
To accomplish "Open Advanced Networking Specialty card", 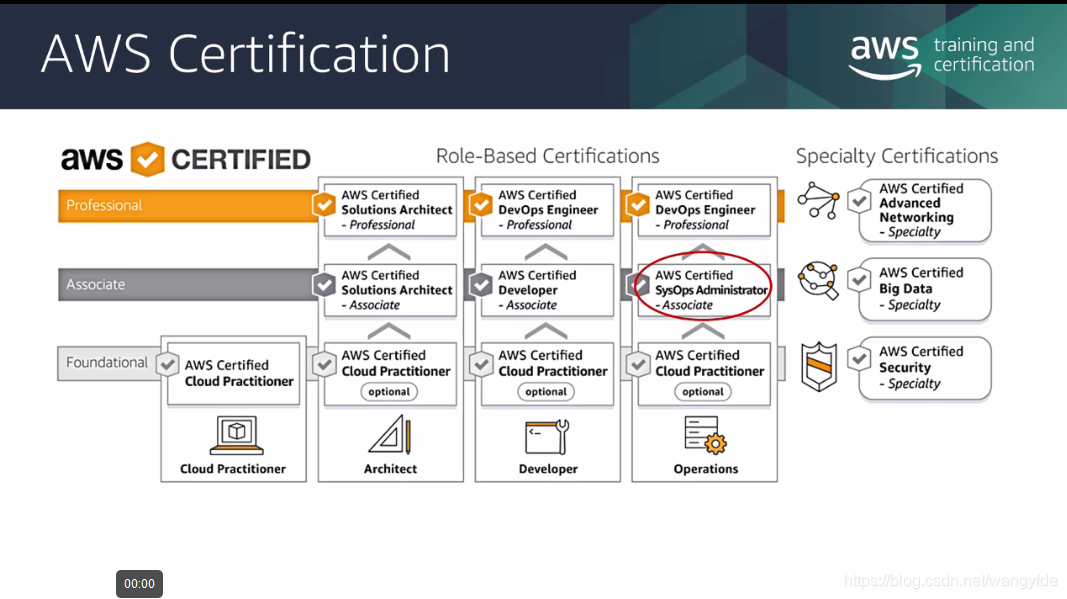I will [x=925, y=210].
